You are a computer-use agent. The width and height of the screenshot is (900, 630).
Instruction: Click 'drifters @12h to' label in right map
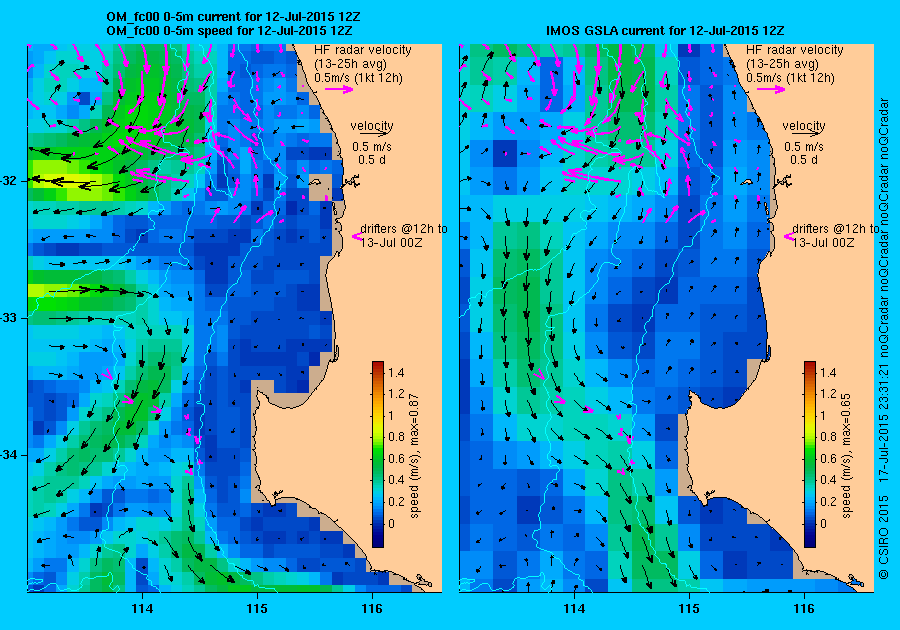click(836, 228)
